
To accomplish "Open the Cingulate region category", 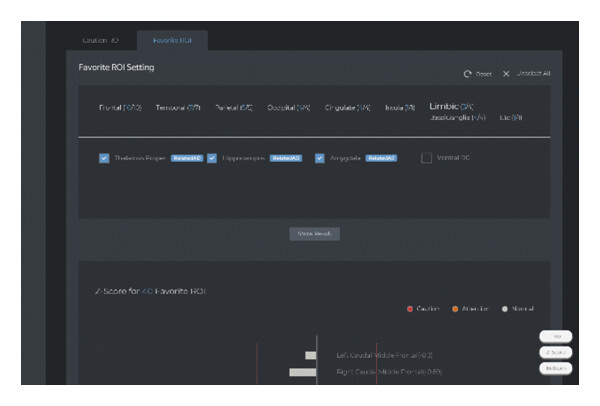I will point(347,108).
